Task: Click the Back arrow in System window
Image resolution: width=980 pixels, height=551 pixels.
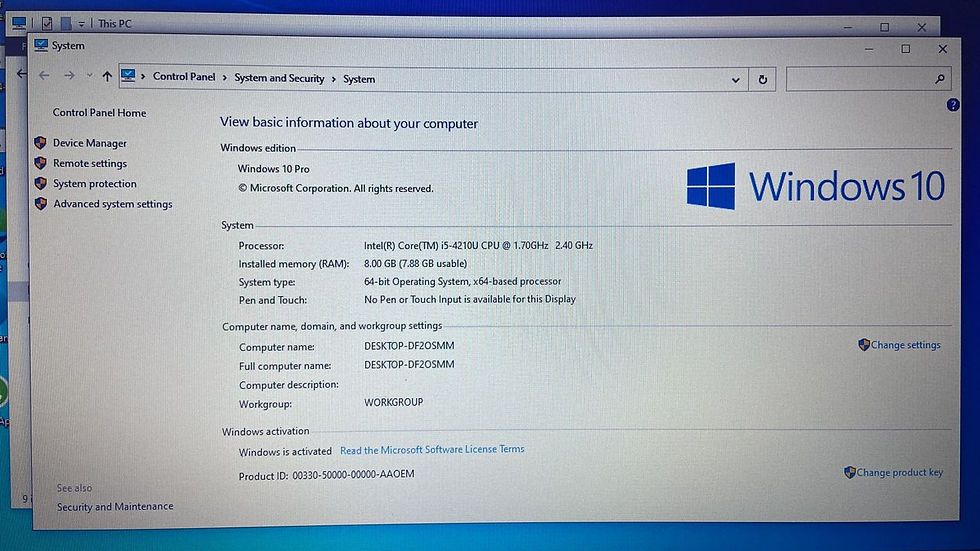Action: pos(44,76)
